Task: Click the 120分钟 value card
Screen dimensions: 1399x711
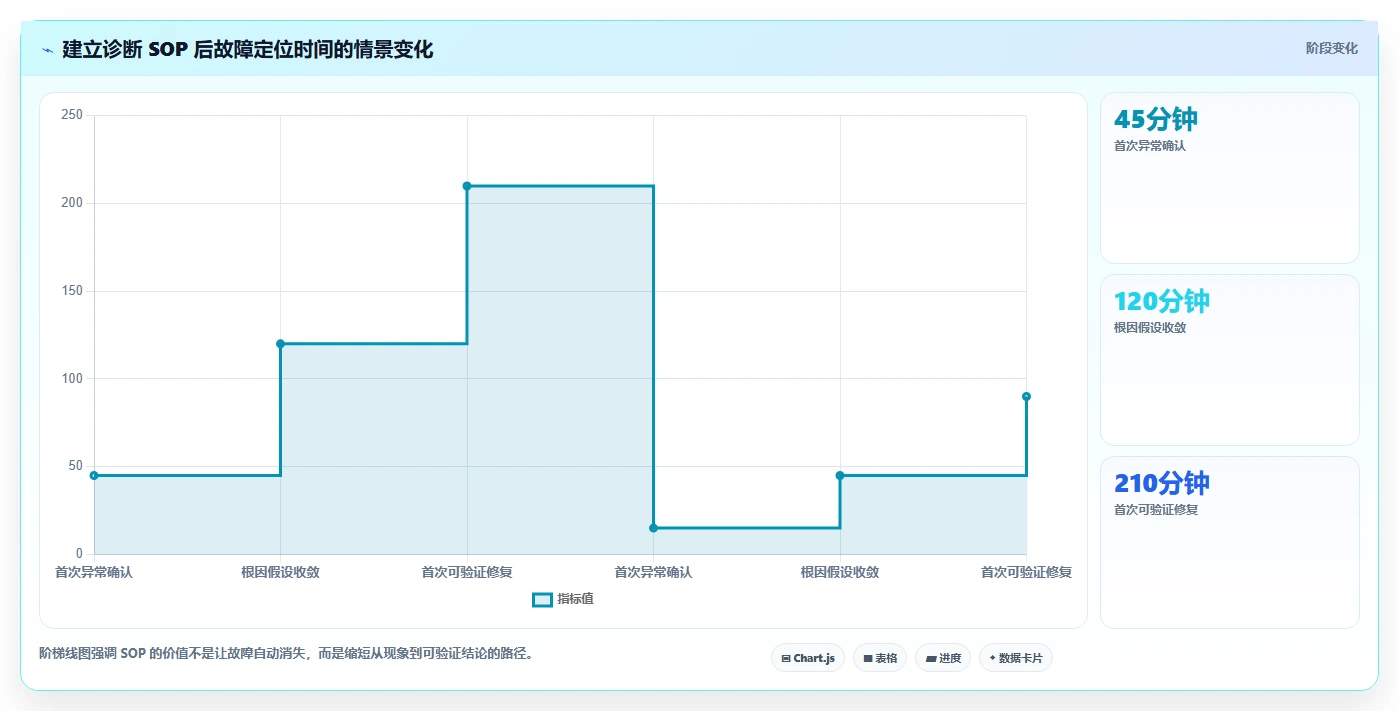Action: 1229,360
